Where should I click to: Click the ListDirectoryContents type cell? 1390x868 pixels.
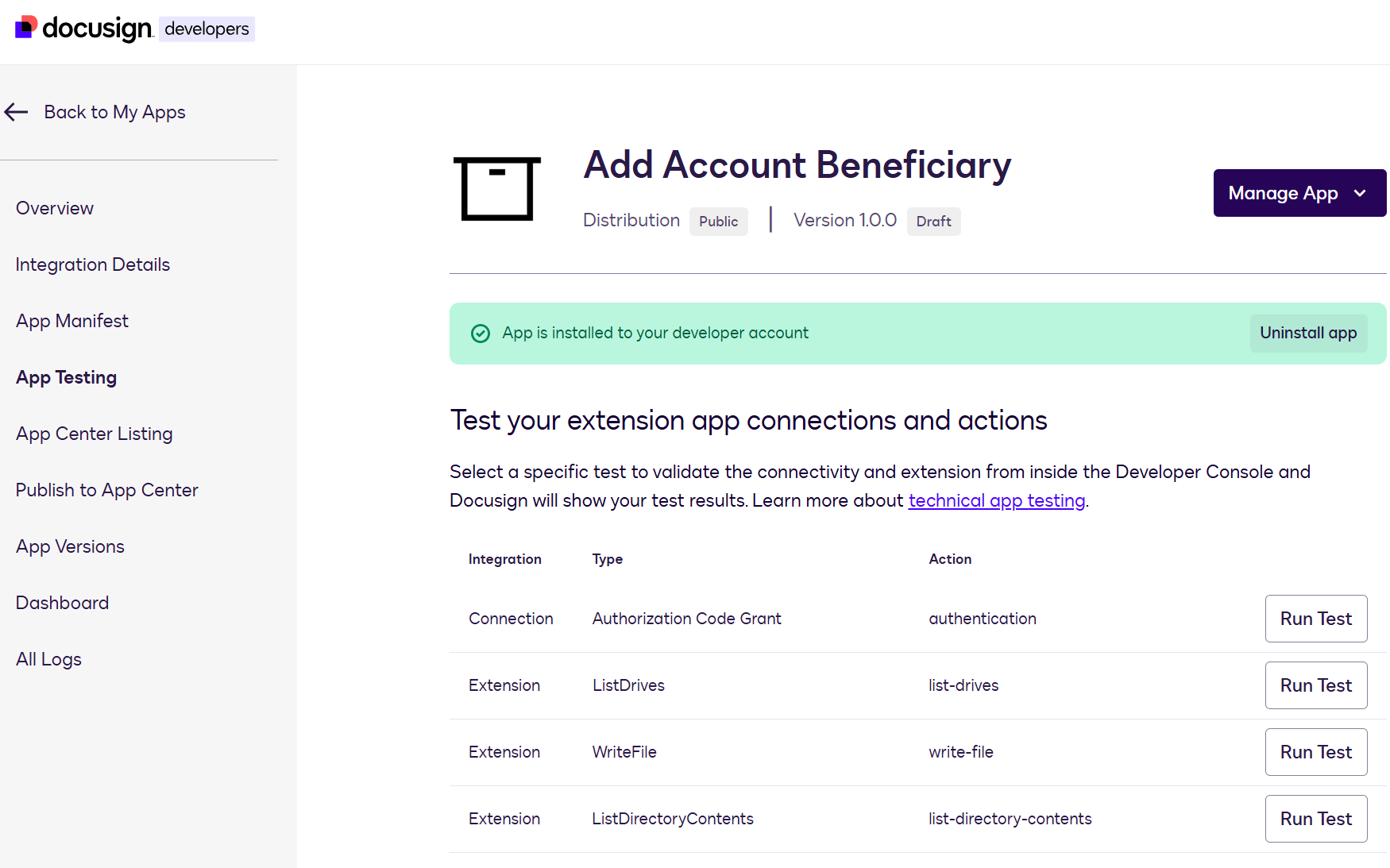673,819
